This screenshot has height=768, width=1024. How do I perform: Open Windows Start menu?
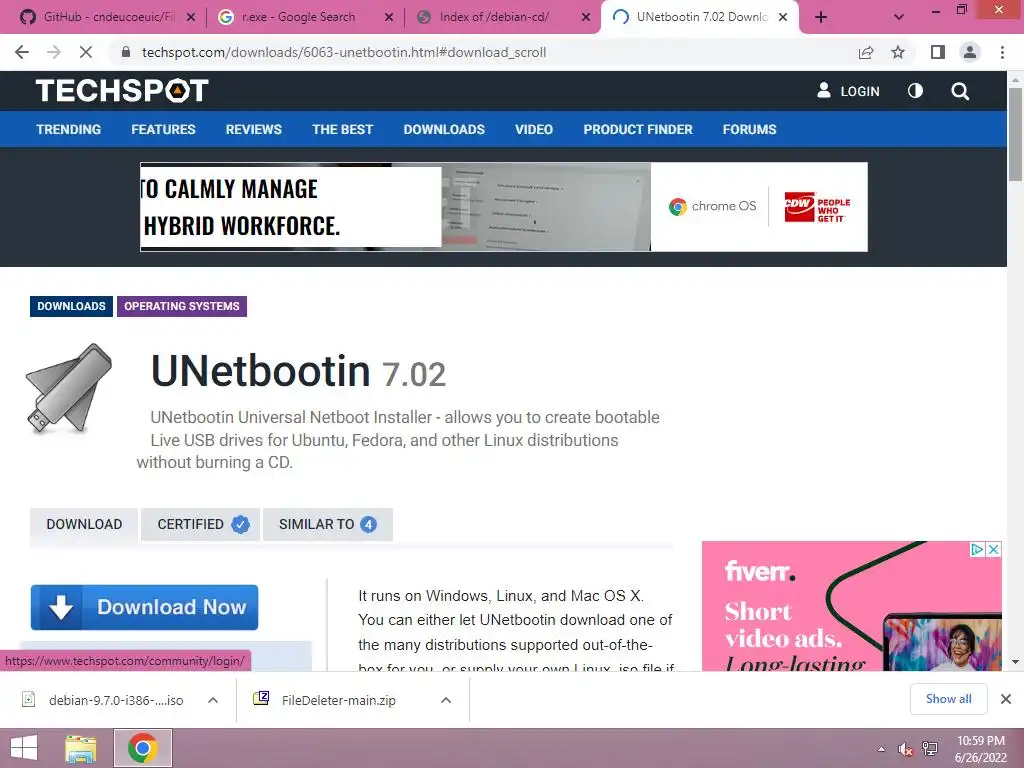[x=24, y=748]
